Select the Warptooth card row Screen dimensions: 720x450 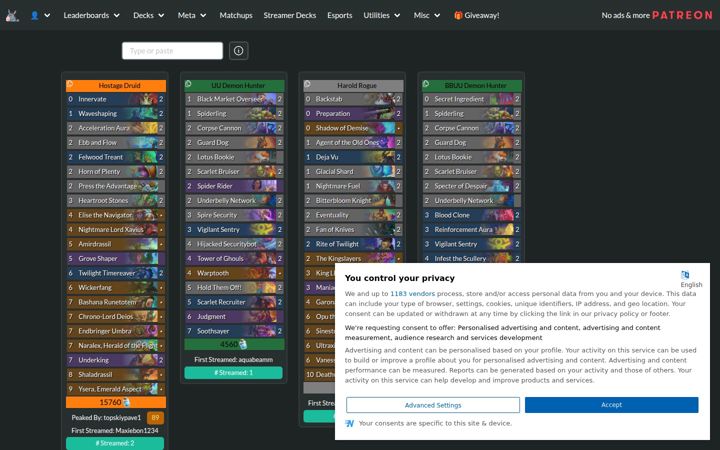tap(234, 273)
